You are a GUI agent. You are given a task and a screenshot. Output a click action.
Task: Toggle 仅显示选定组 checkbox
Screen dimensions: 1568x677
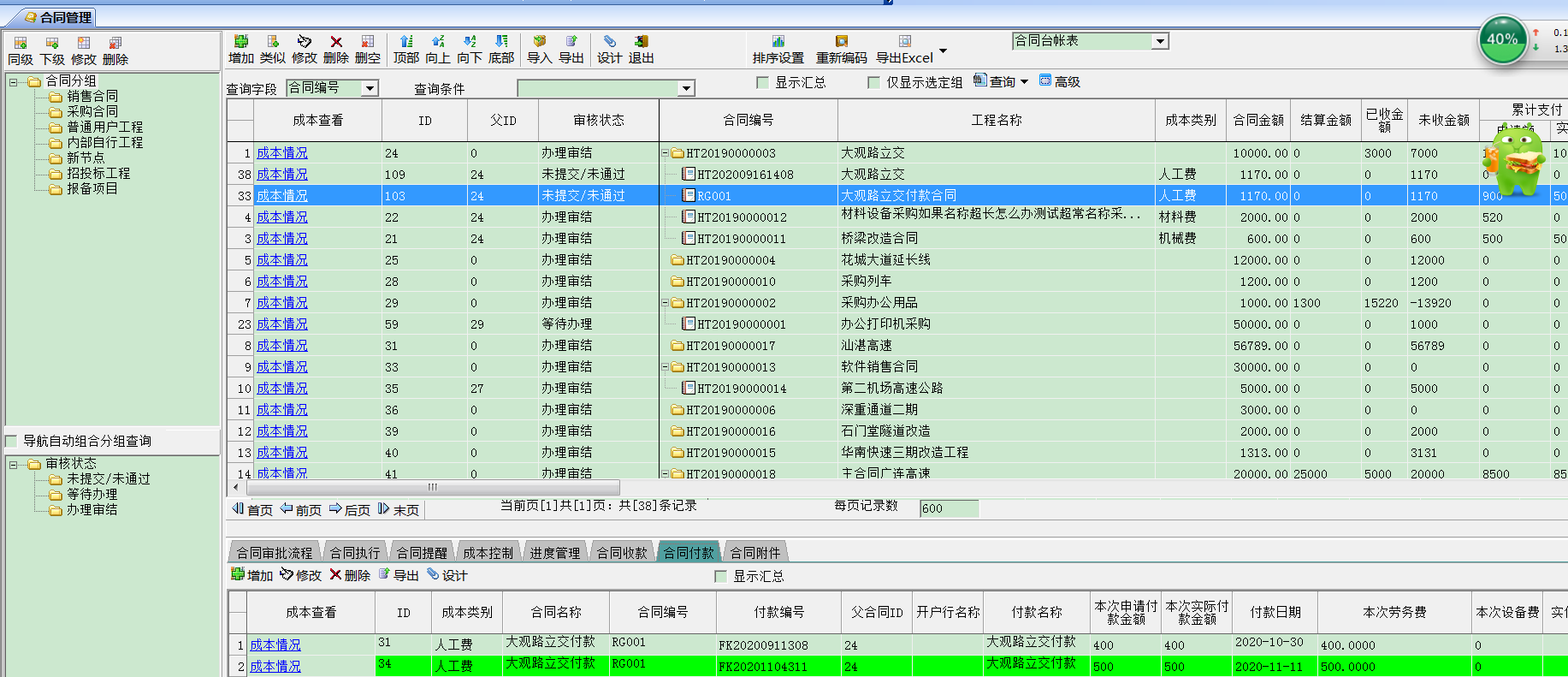point(873,82)
